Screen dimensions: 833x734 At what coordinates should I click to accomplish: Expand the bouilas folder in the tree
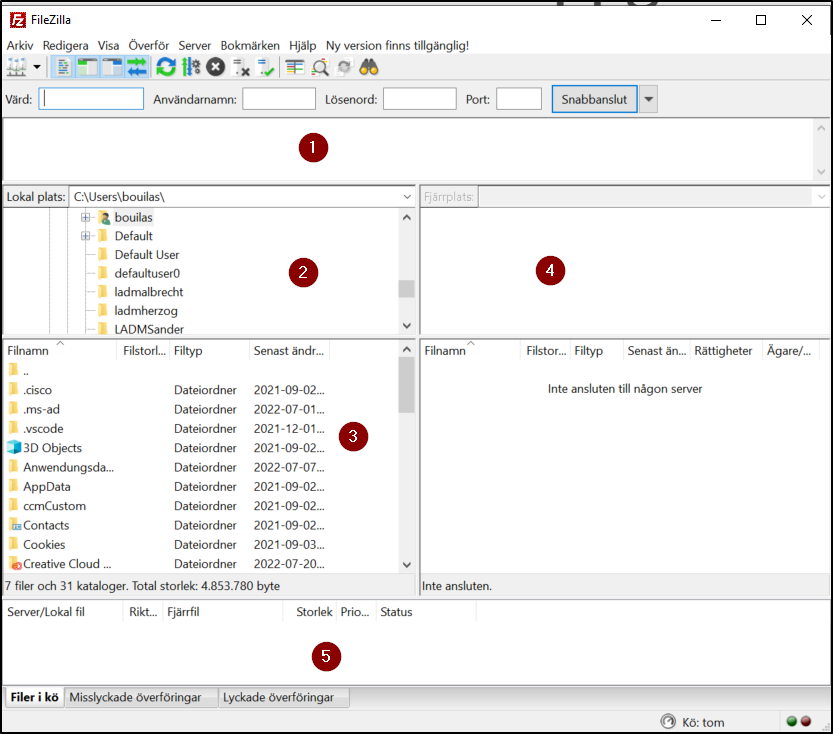[86, 217]
